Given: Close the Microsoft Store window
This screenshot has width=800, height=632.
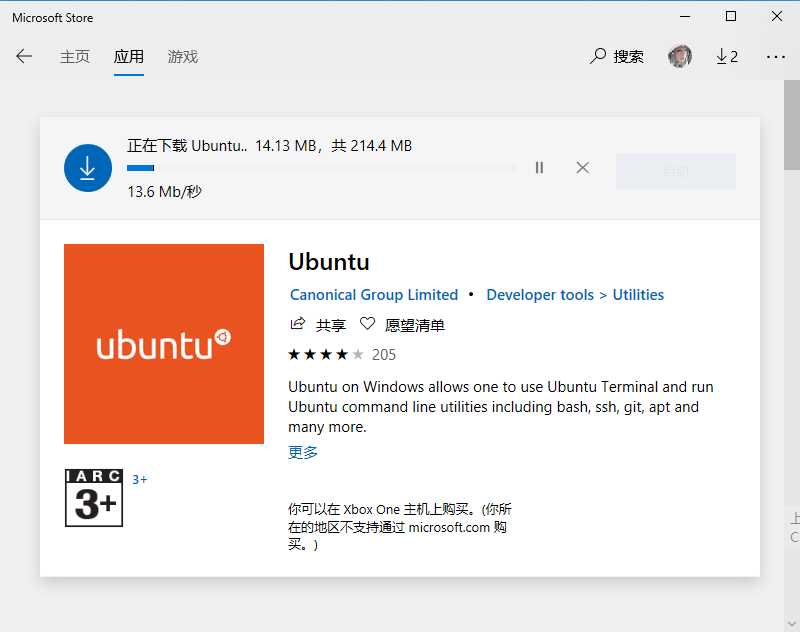Looking at the screenshot, I should (777, 16).
